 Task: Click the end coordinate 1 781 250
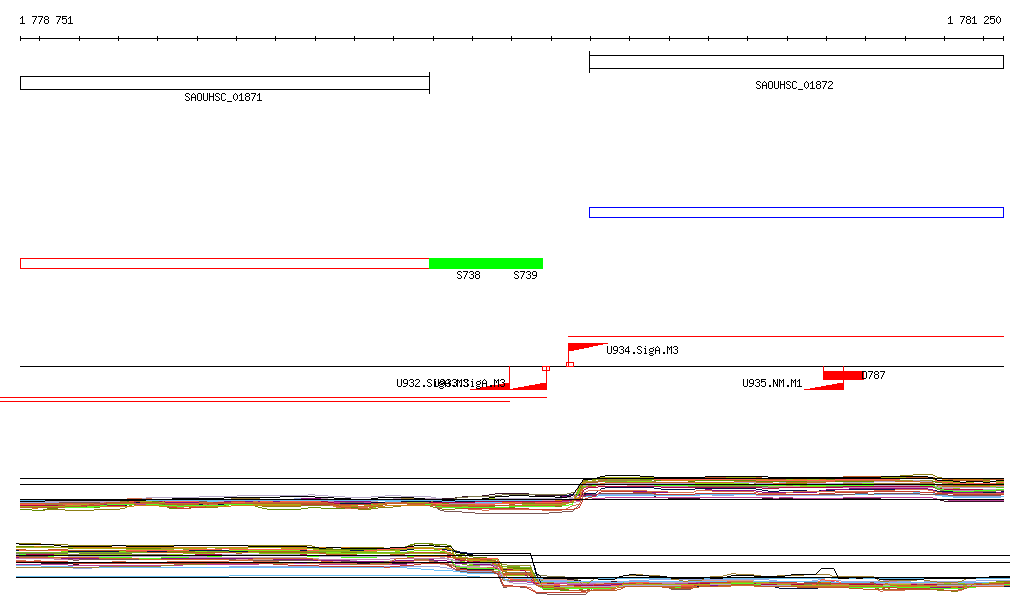[974, 20]
